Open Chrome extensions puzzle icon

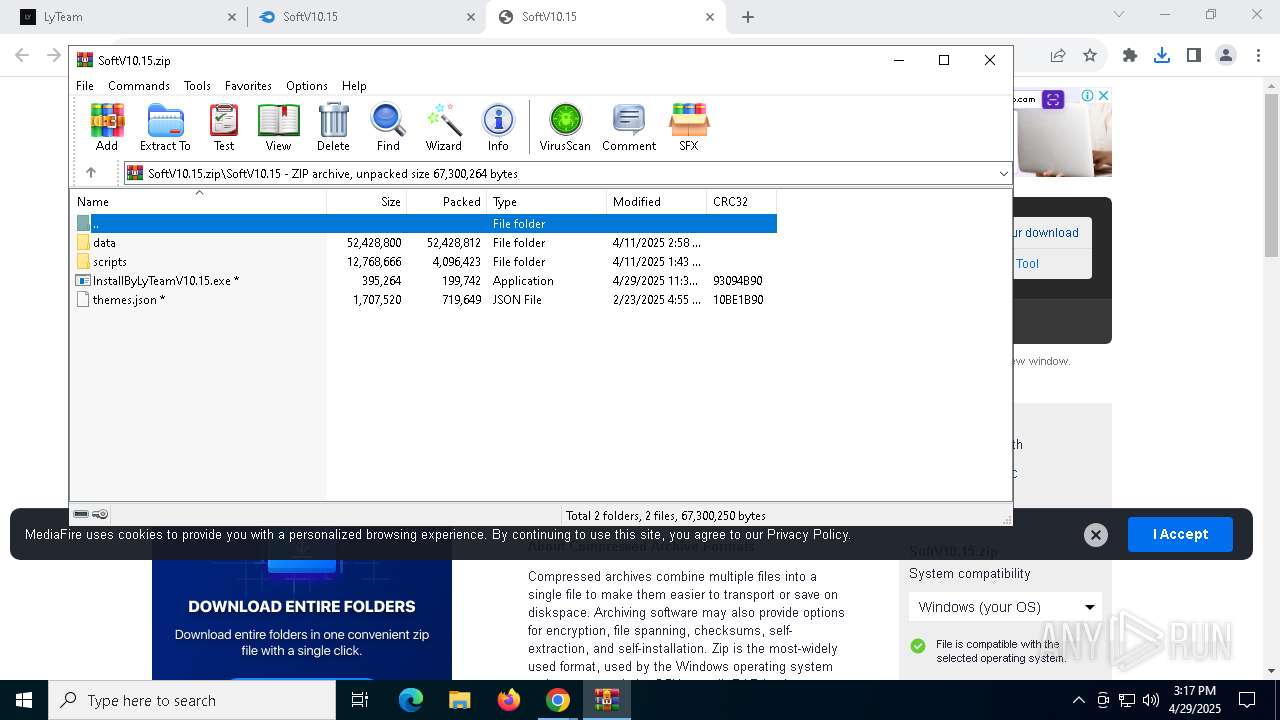[1130, 56]
